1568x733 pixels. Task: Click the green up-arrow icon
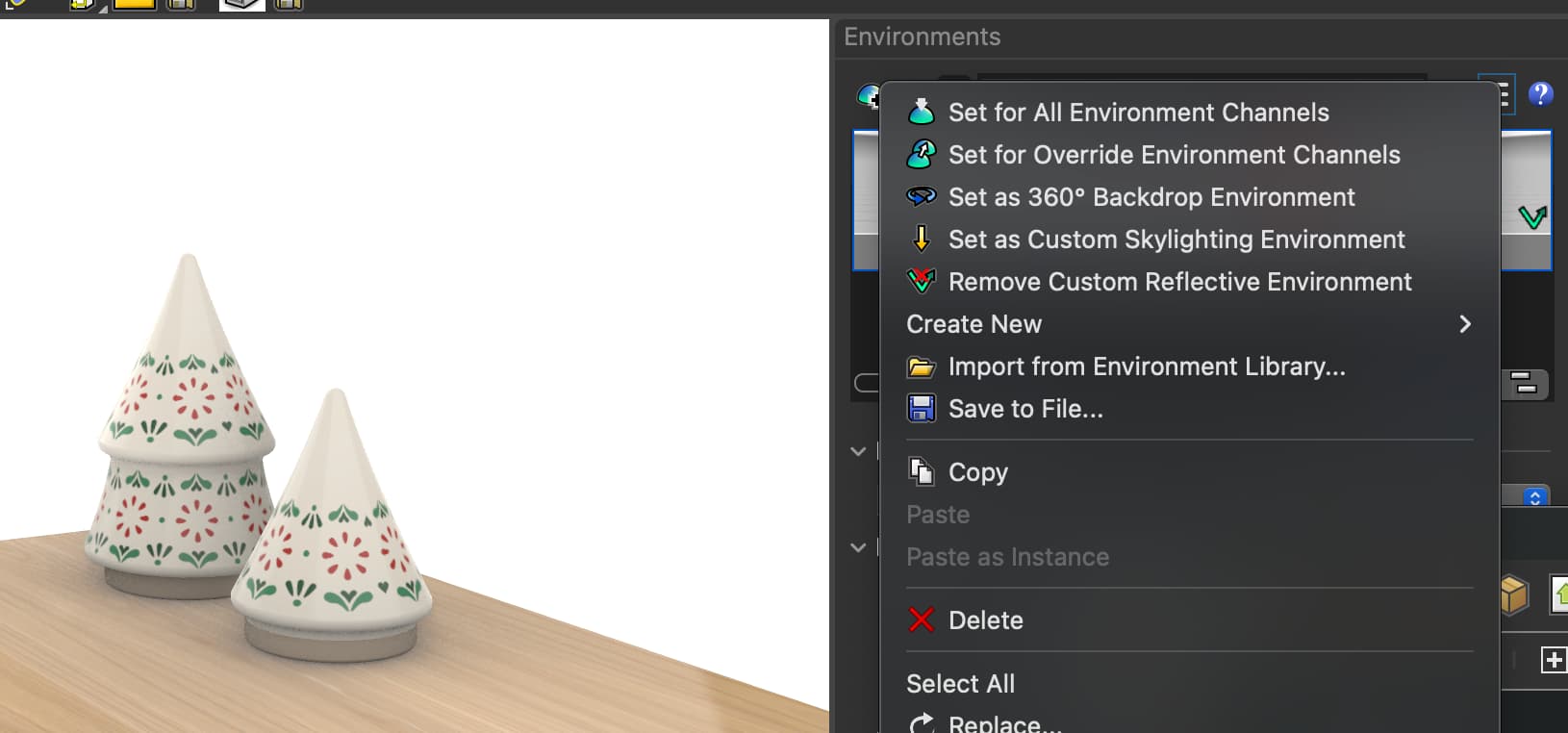tap(1559, 594)
